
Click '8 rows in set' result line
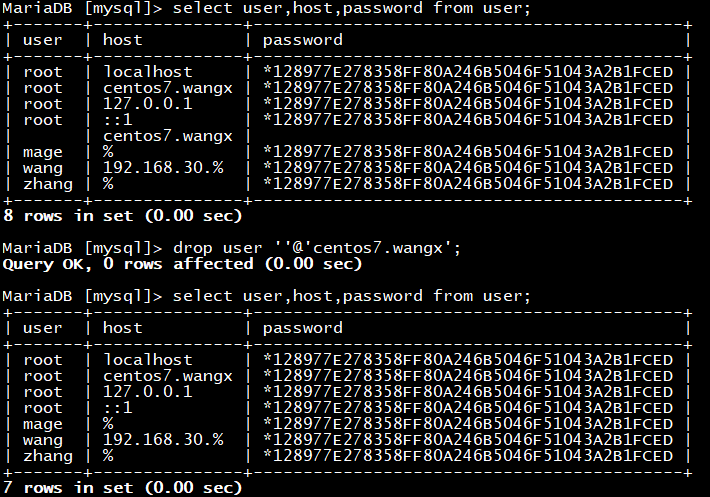click(x=122, y=215)
